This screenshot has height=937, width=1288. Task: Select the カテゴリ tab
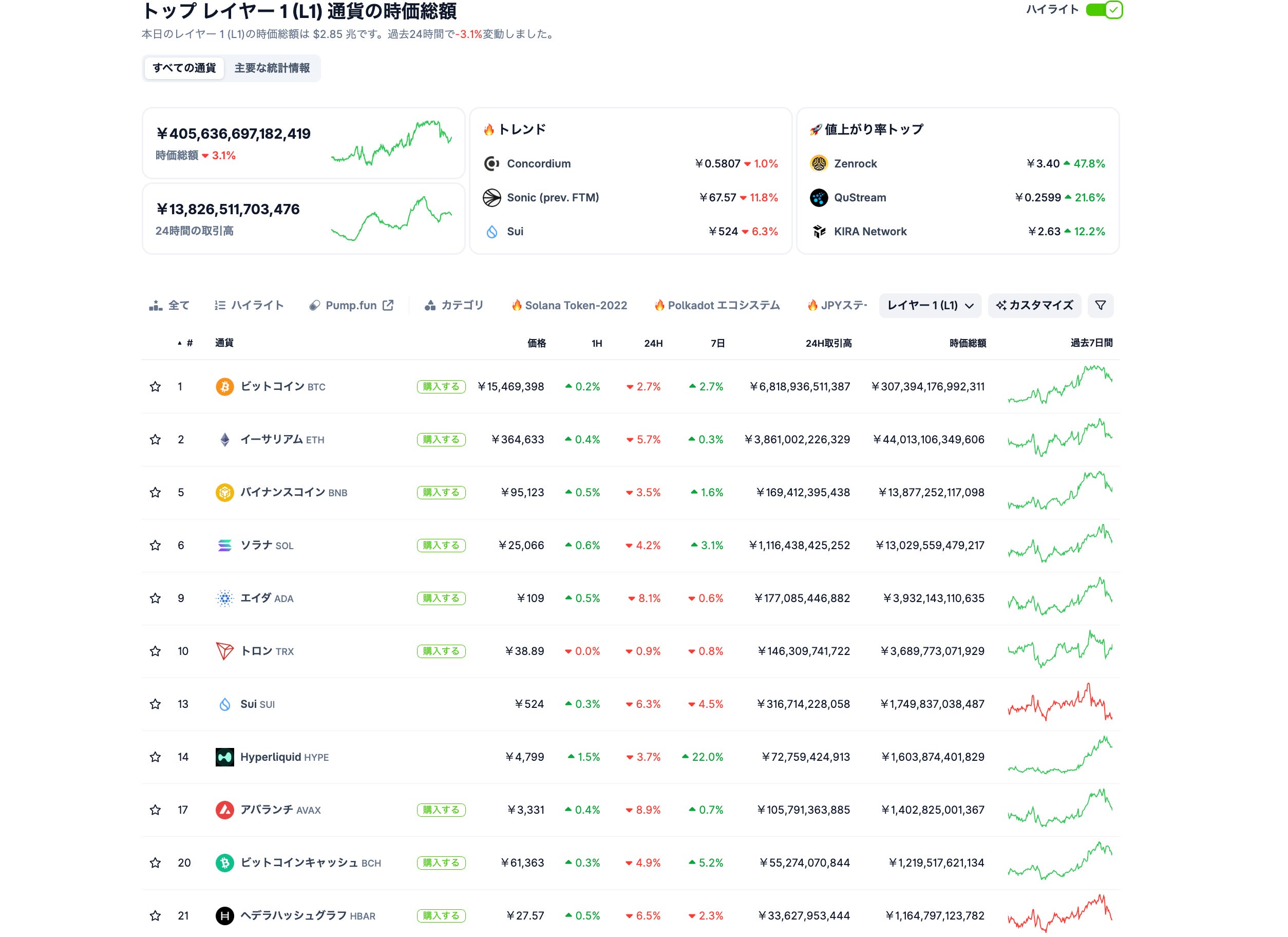[454, 306]
